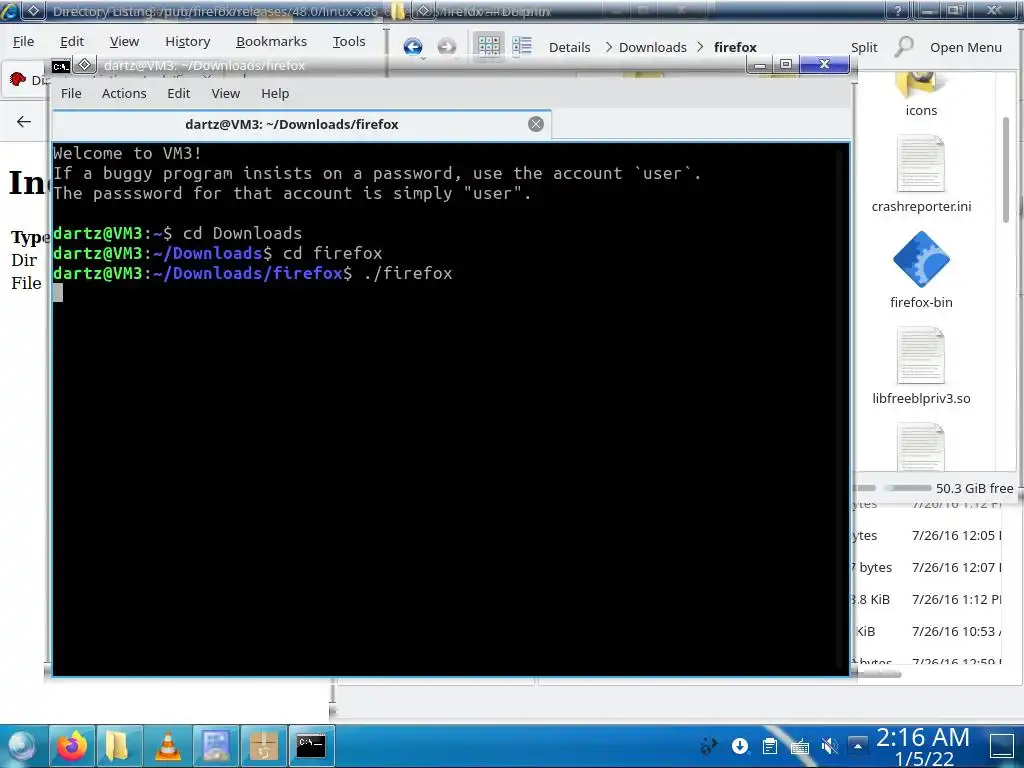Close the terminal tab with X
The height and width of the screenshot is (768, 1024).
tap(536, 124)
